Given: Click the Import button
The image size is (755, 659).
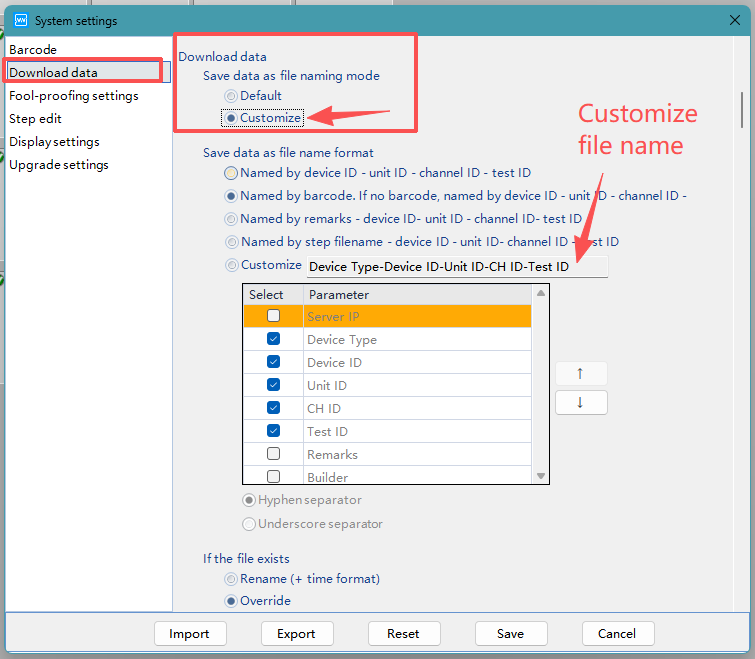Looking at the screenshot, I should 190,633.
